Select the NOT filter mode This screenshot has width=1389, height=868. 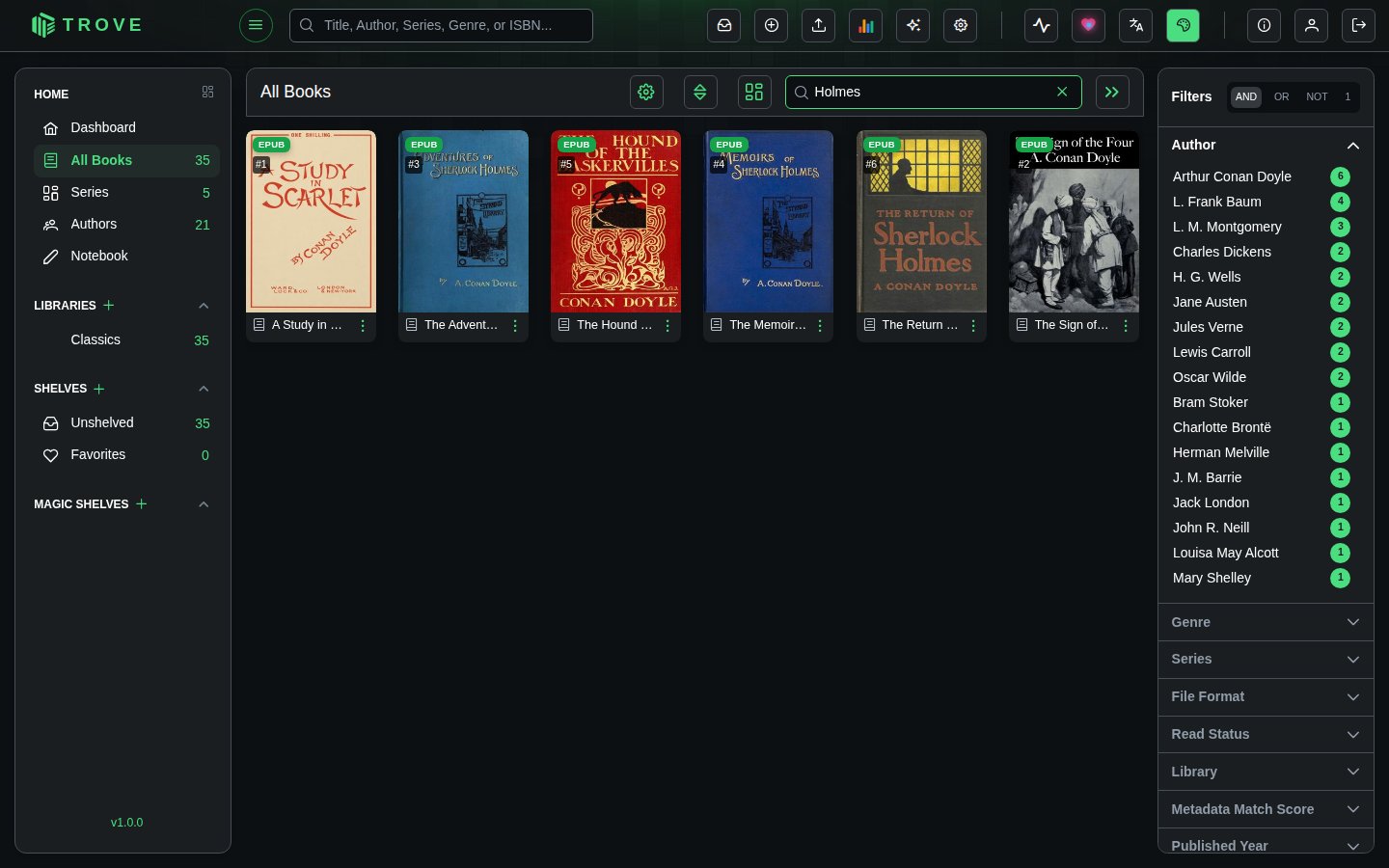(1317, 96)
